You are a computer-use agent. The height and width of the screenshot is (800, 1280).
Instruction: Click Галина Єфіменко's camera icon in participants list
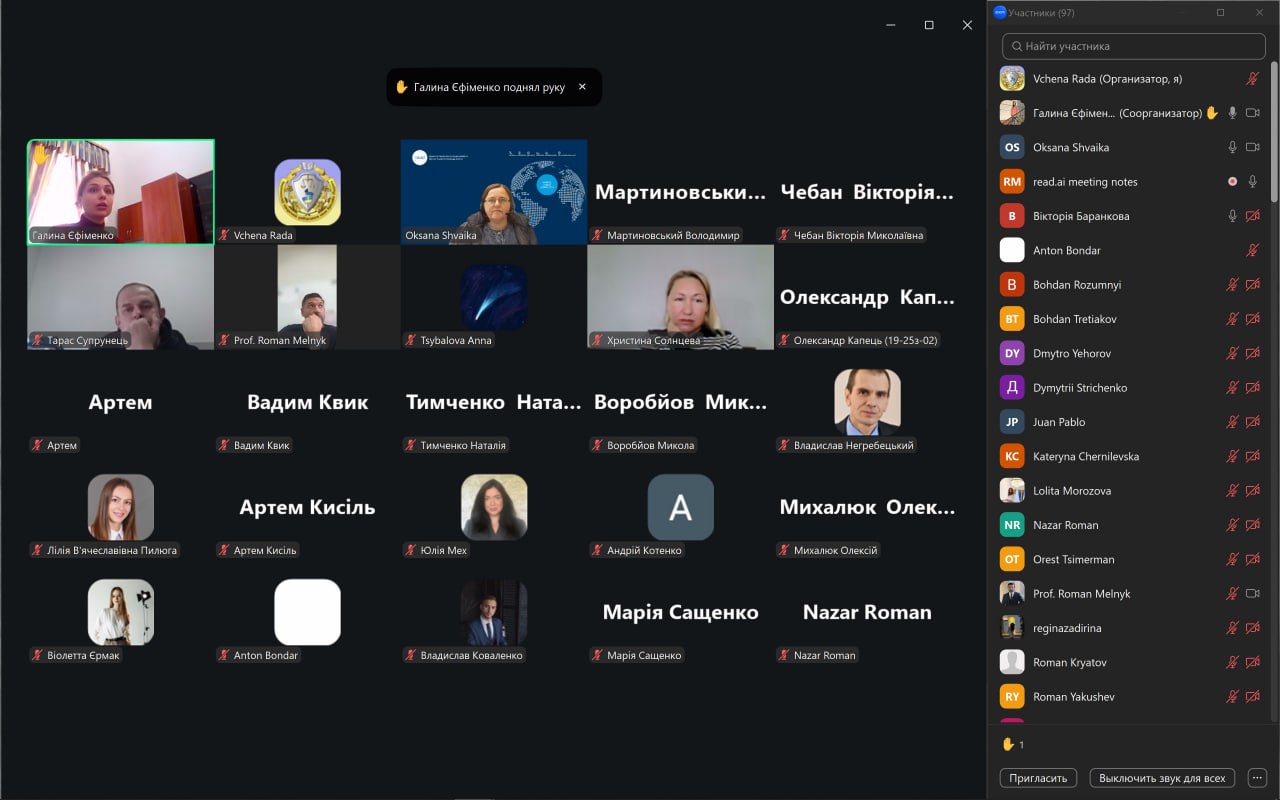1252,113
